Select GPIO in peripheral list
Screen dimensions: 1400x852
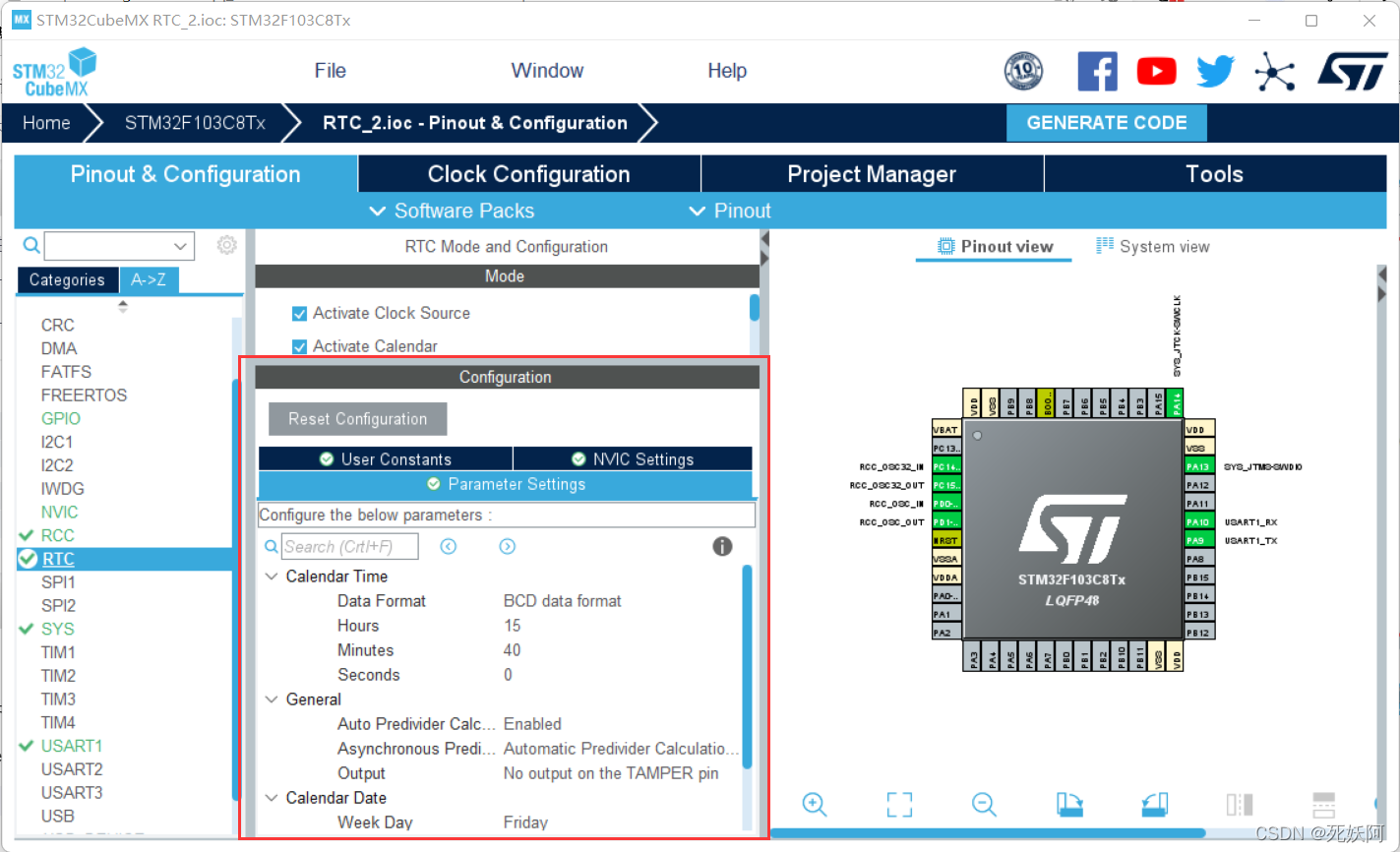click(61, 418)
